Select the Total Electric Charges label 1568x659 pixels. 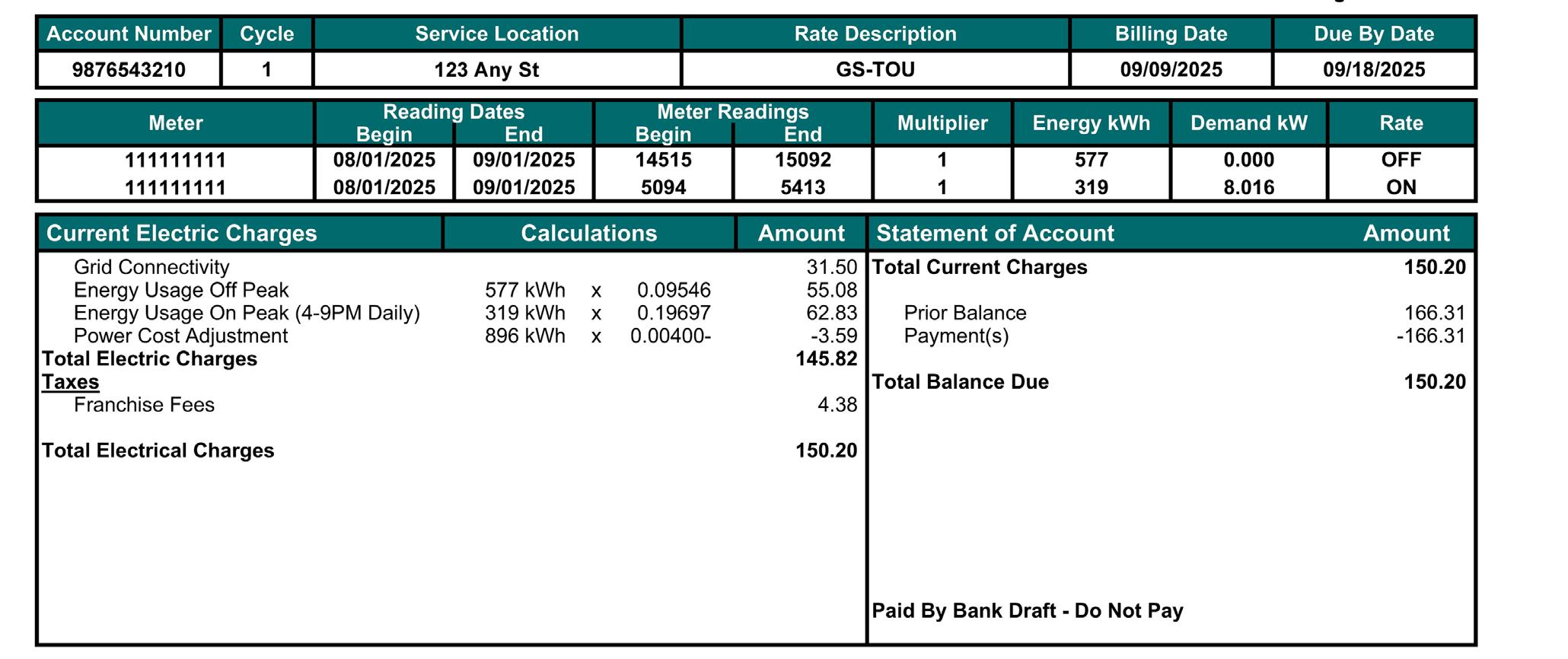[149, 358]
